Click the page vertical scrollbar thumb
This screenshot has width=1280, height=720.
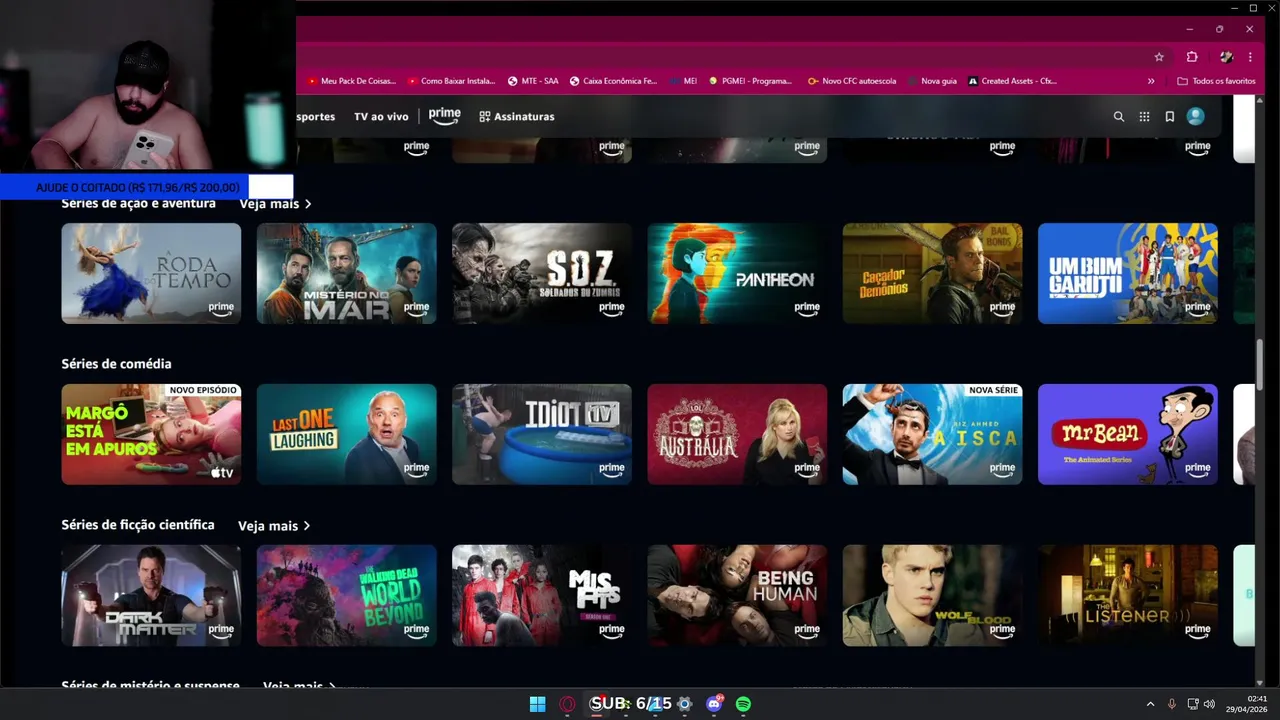[x=1260, y=366]
